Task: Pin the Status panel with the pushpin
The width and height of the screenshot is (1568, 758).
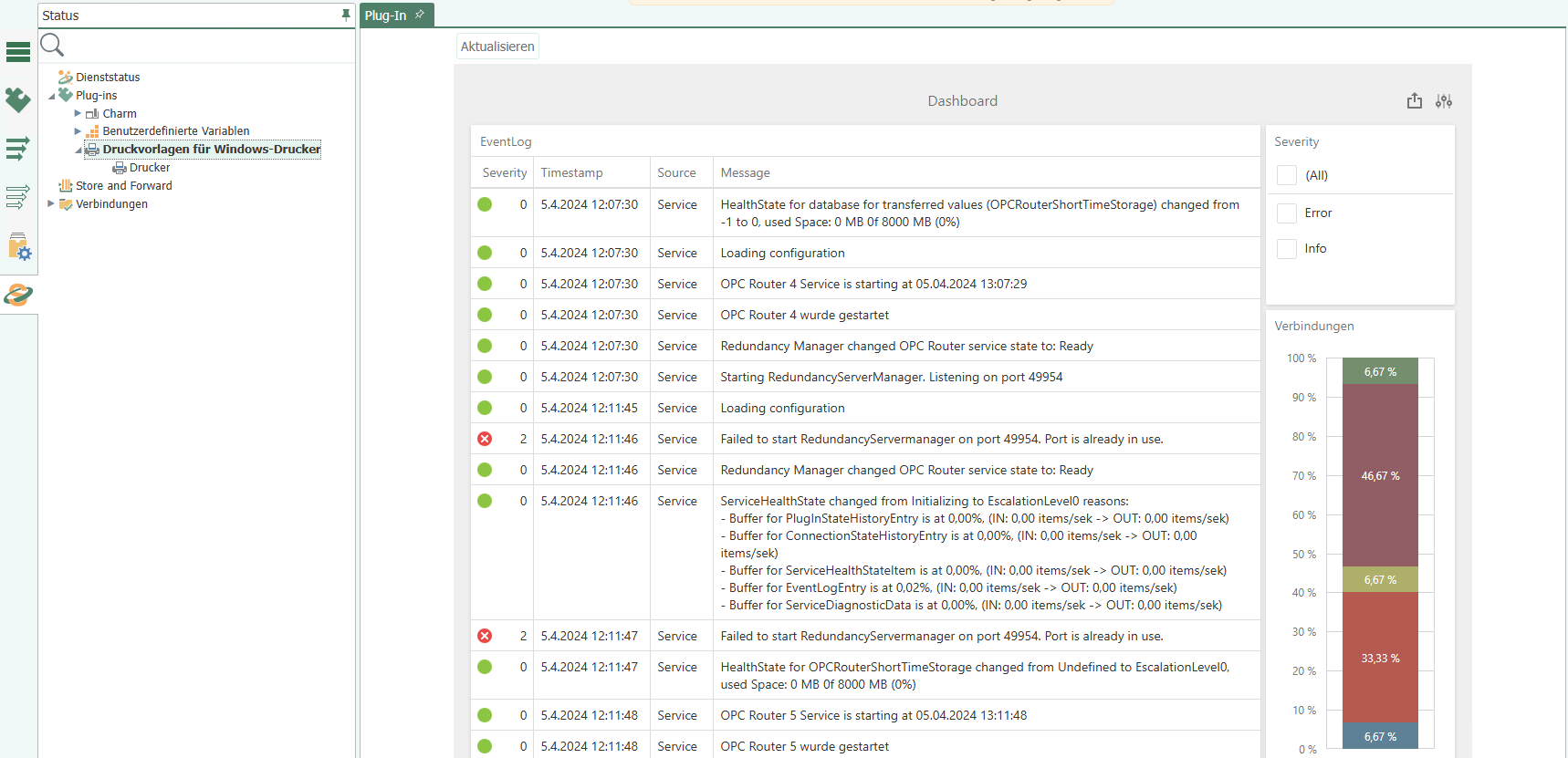Action: [346, 16]
